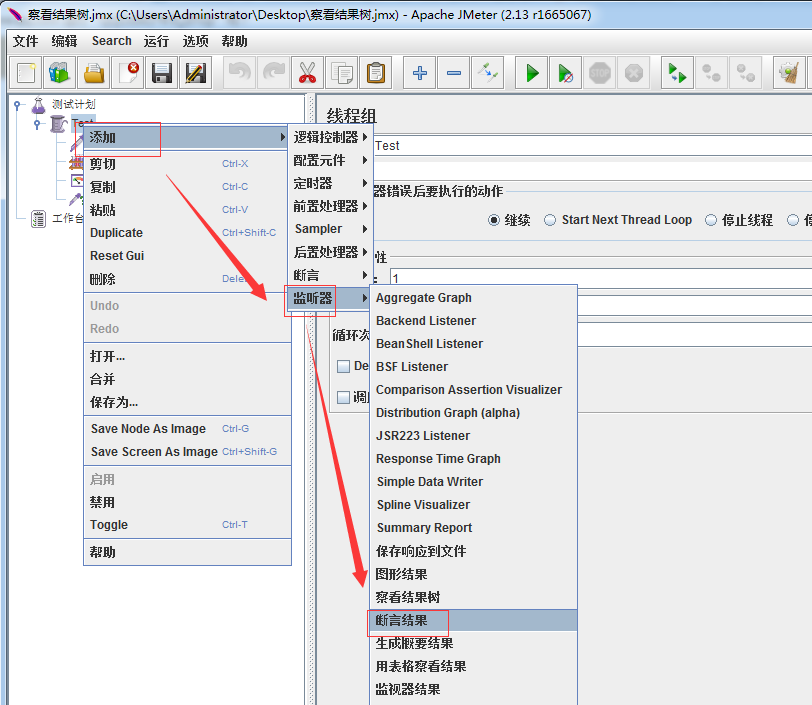Collapse the 测试计划 tree node handle
Image resolution: width=812 pixels, height=705 pixels.
pos(18,105)
